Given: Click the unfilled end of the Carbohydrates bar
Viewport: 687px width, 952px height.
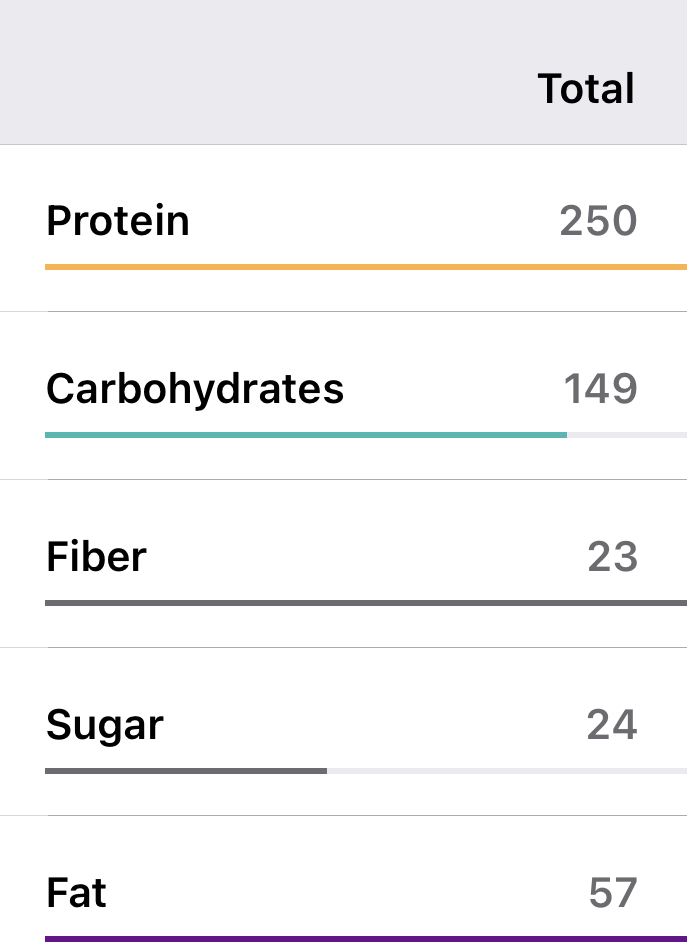Looking at the screenshot, I should 627,435.
